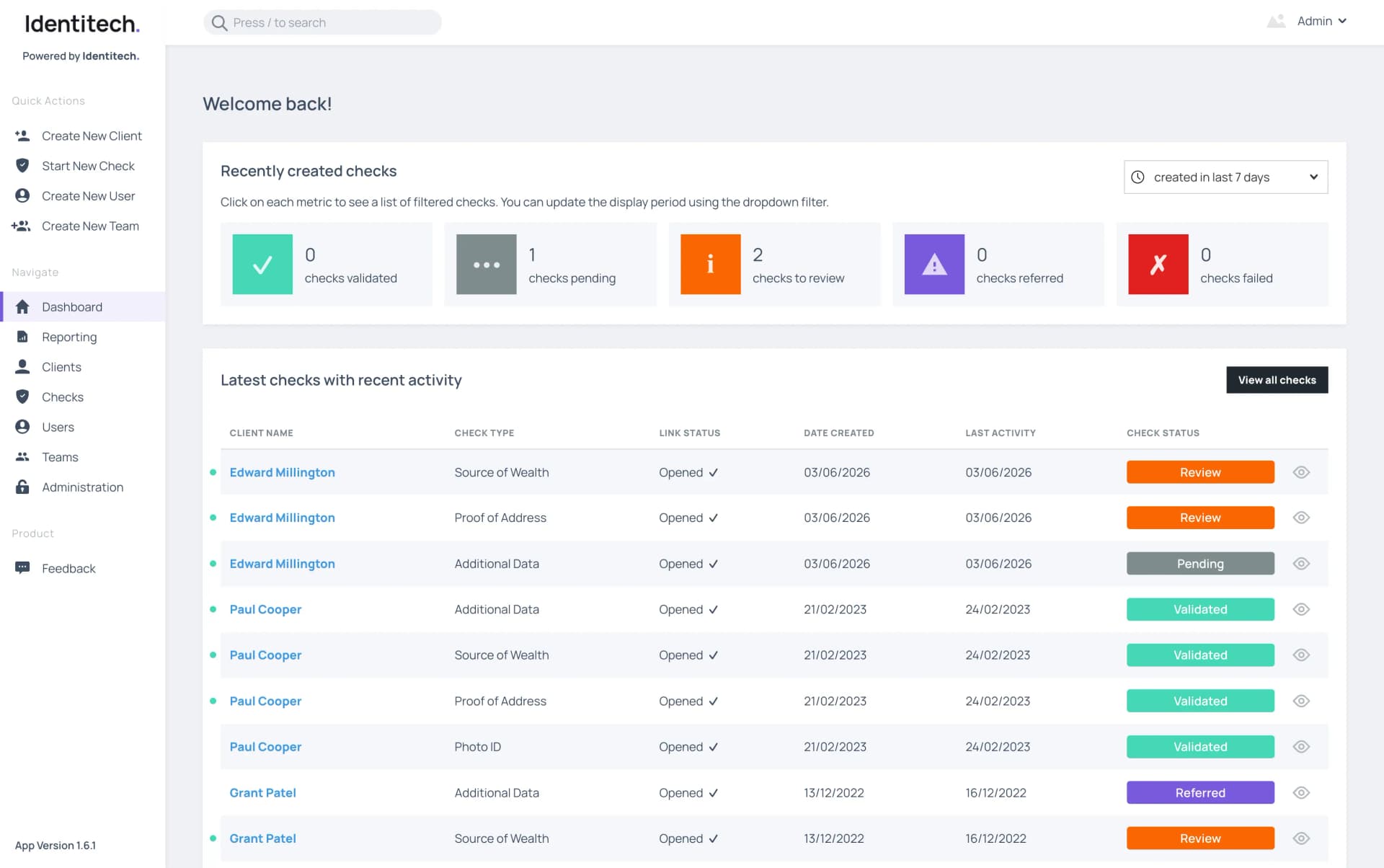
Task: Click the Checks shield icon in Navigate
Action: tap(22, 397)
